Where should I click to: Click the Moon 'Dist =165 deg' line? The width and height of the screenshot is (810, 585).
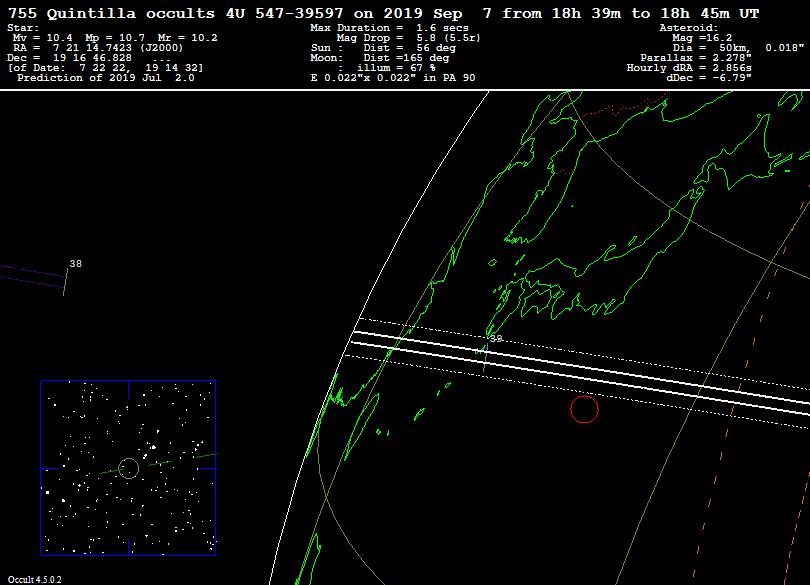[x=380, y=58]
